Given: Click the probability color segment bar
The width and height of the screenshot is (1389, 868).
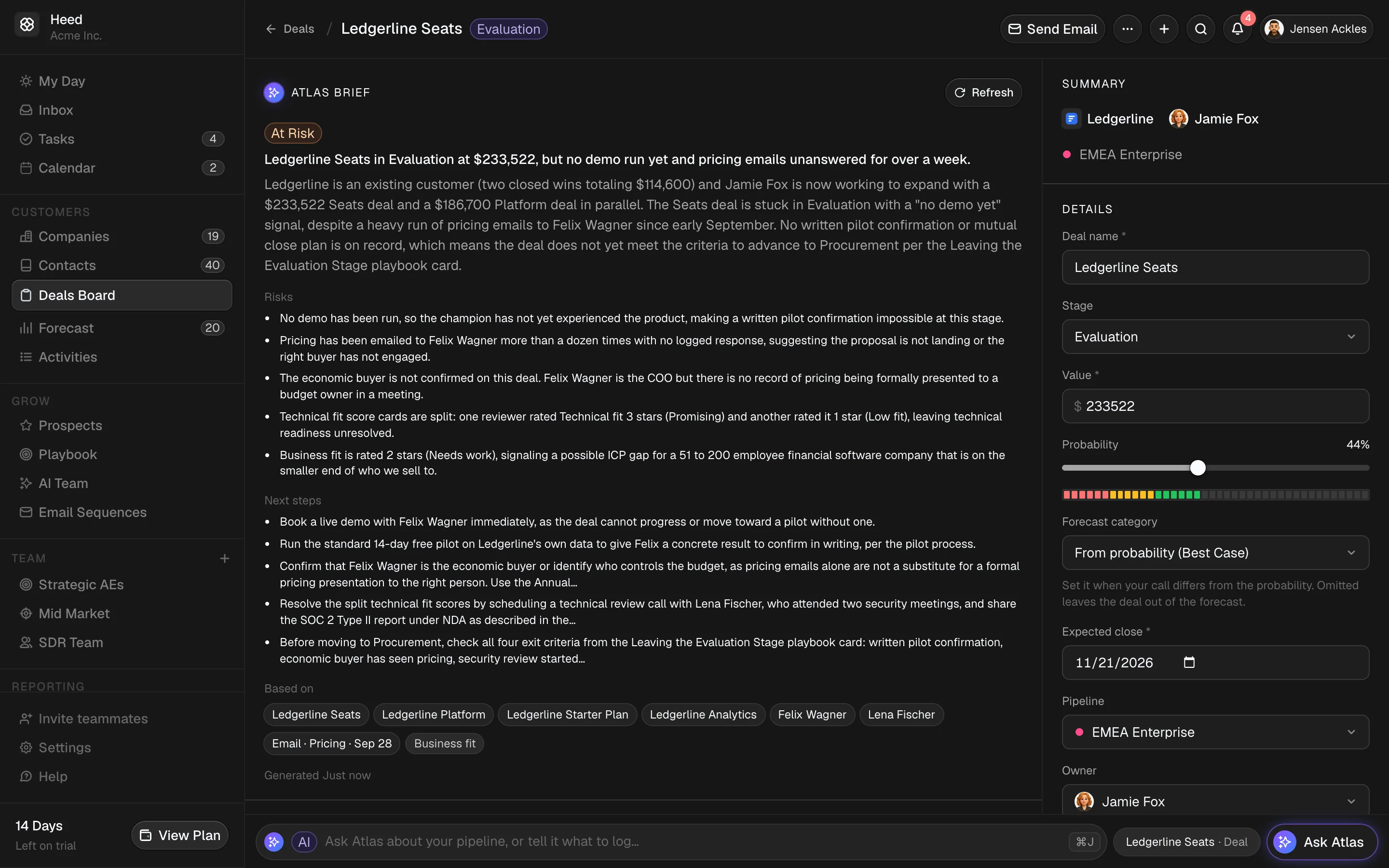Looking at the screenshot, I should [1215, 494].
